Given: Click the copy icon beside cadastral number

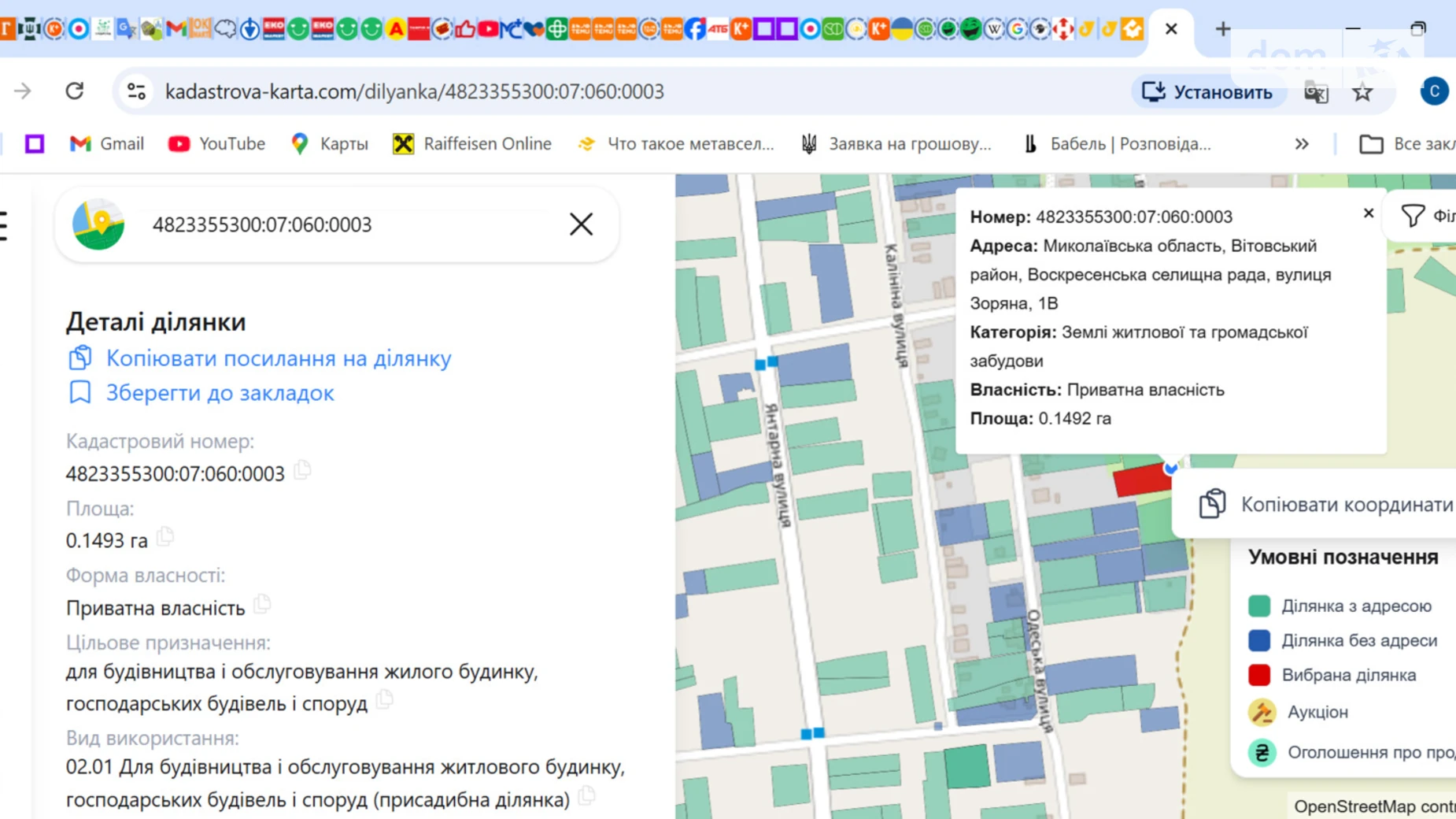Looking at the screenshot, I should pos(302,471).
